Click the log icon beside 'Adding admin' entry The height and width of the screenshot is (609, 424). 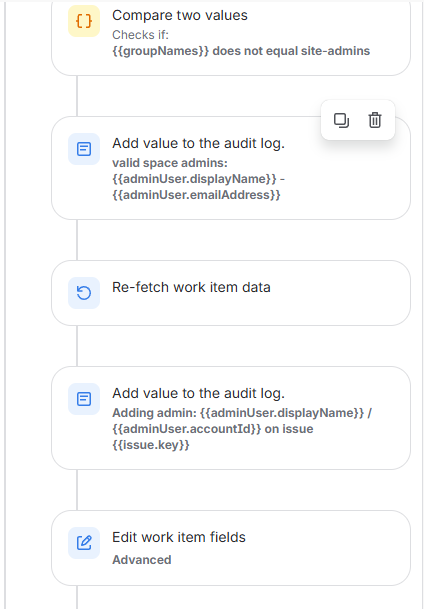pos(84,399)
